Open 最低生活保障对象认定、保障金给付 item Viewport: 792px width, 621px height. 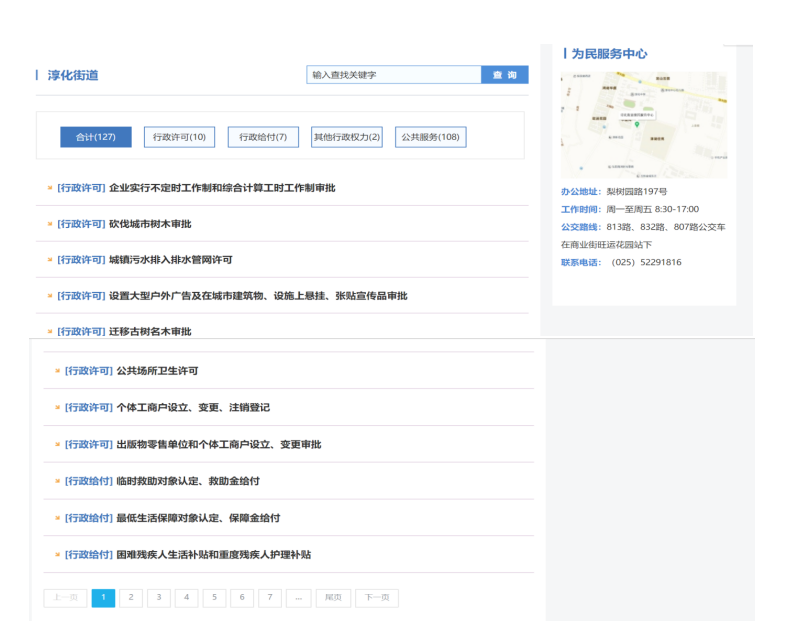click(x=199, y=518)
